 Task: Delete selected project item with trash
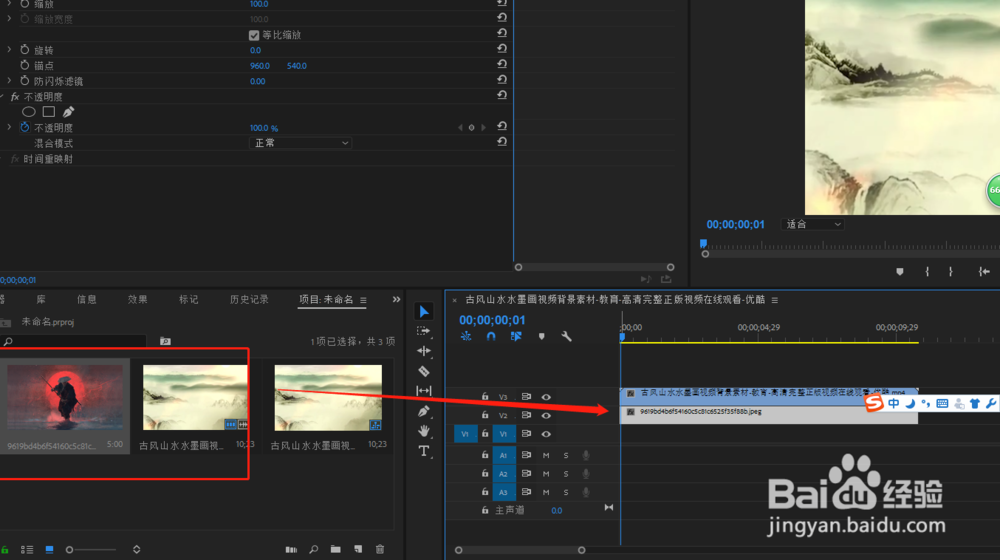pos(380,549)
